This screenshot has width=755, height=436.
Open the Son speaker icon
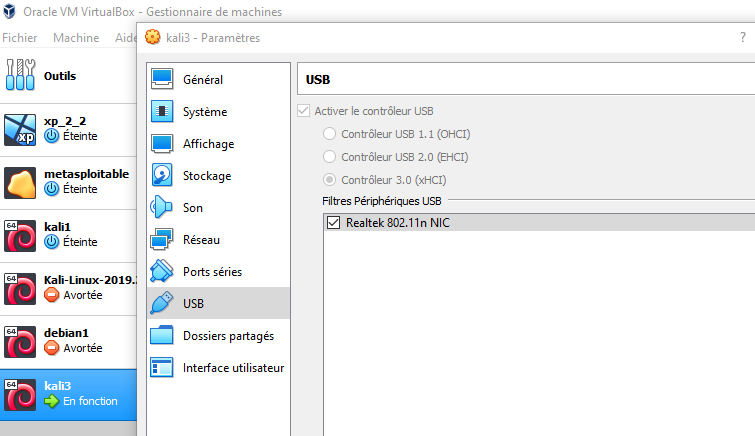point(161,207)
